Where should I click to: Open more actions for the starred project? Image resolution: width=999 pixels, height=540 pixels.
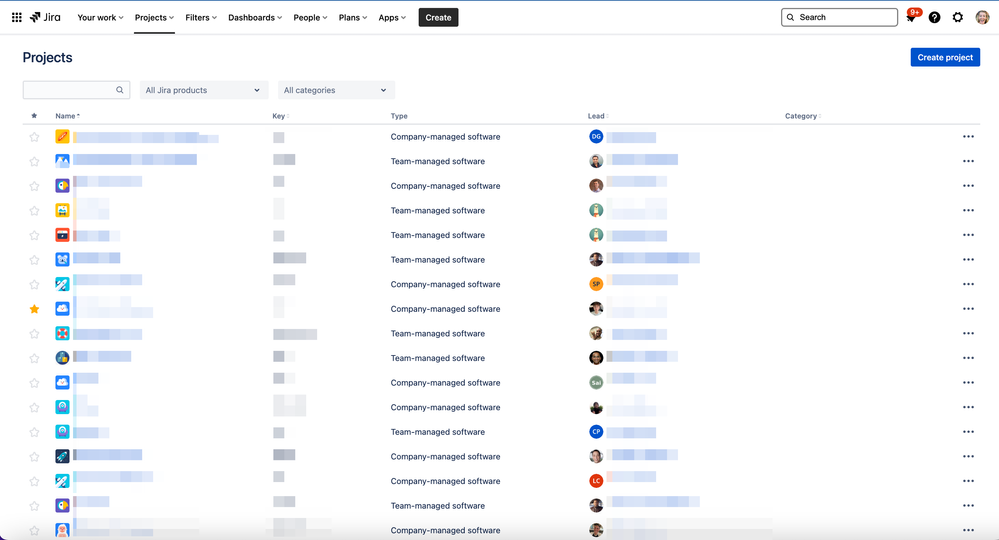(x=968, y=309)
